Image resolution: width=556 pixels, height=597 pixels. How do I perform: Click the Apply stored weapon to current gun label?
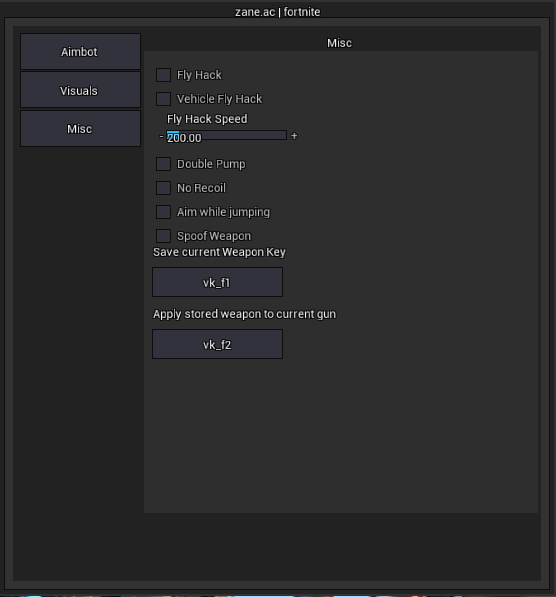coord(244,314)
